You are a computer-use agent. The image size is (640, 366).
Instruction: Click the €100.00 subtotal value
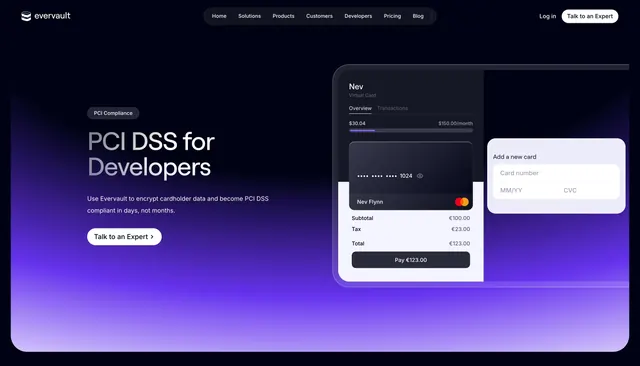pyautogui.click(x=459, y=218)
